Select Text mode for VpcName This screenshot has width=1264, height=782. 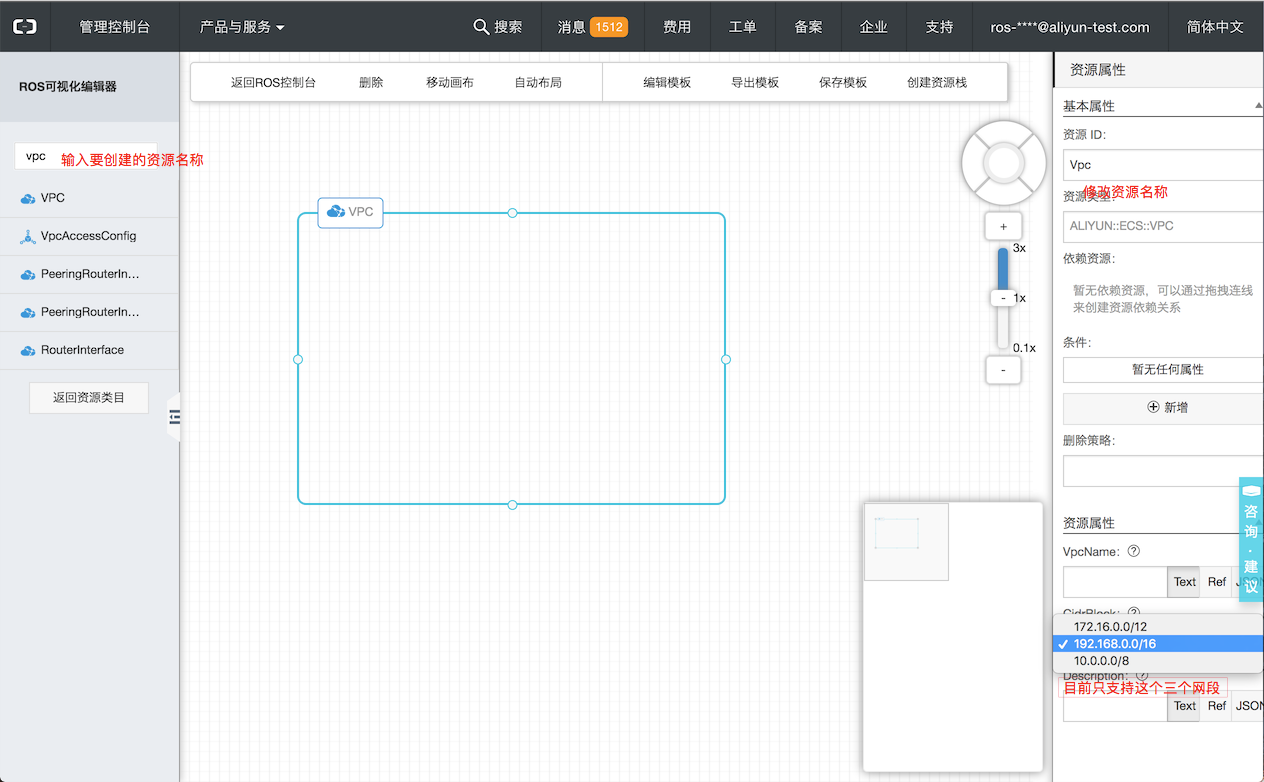coord(1184,582)
